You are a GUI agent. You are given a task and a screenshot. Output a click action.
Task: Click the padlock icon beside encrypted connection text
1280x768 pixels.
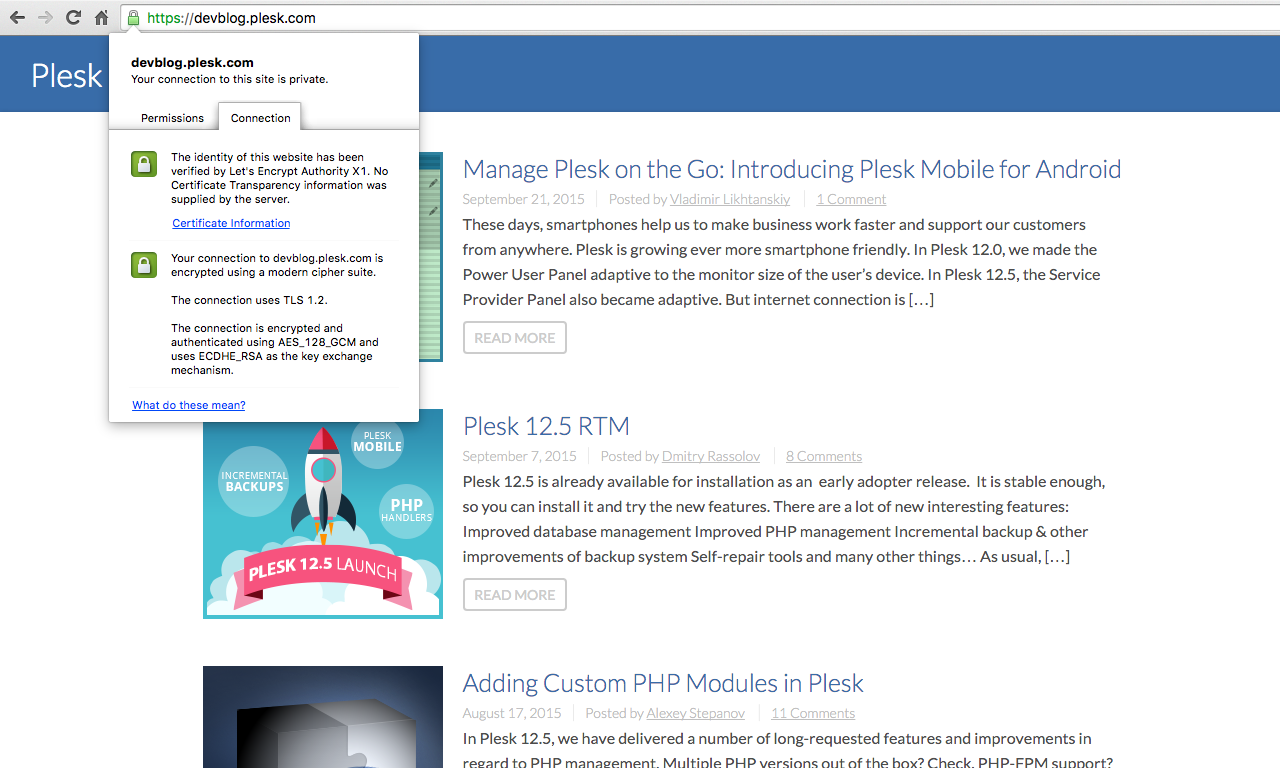[144, 265]
